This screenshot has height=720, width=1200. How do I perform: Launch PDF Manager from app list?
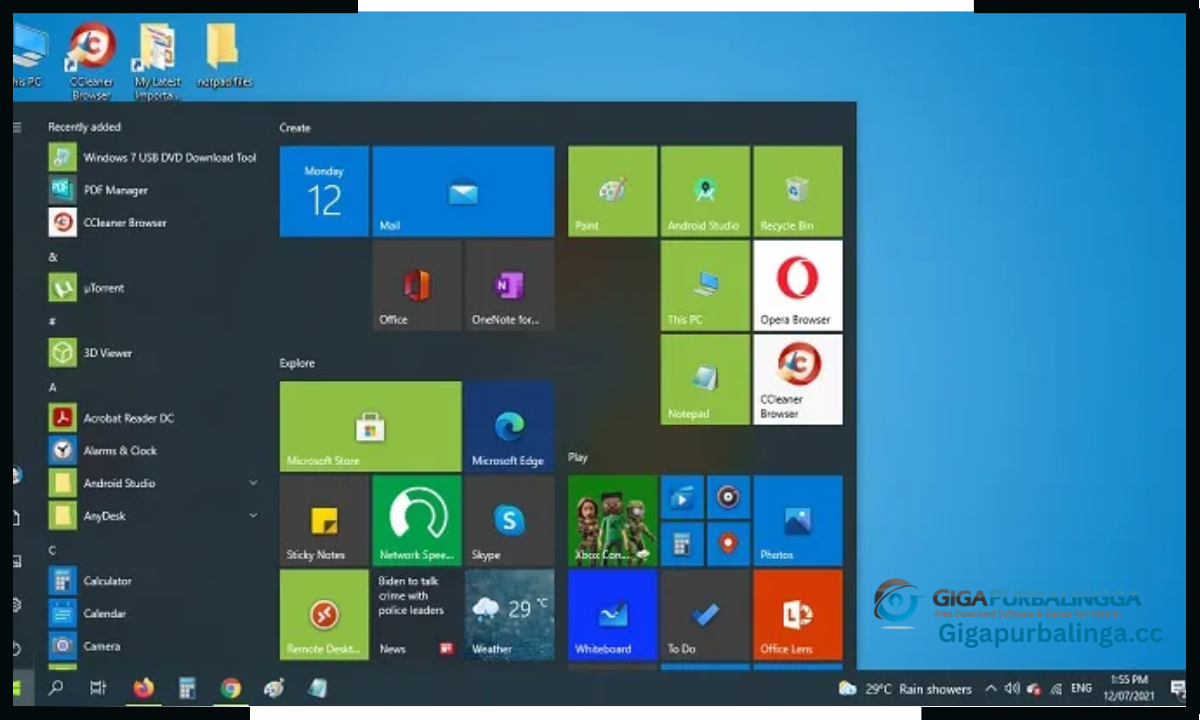click(155, 190)
